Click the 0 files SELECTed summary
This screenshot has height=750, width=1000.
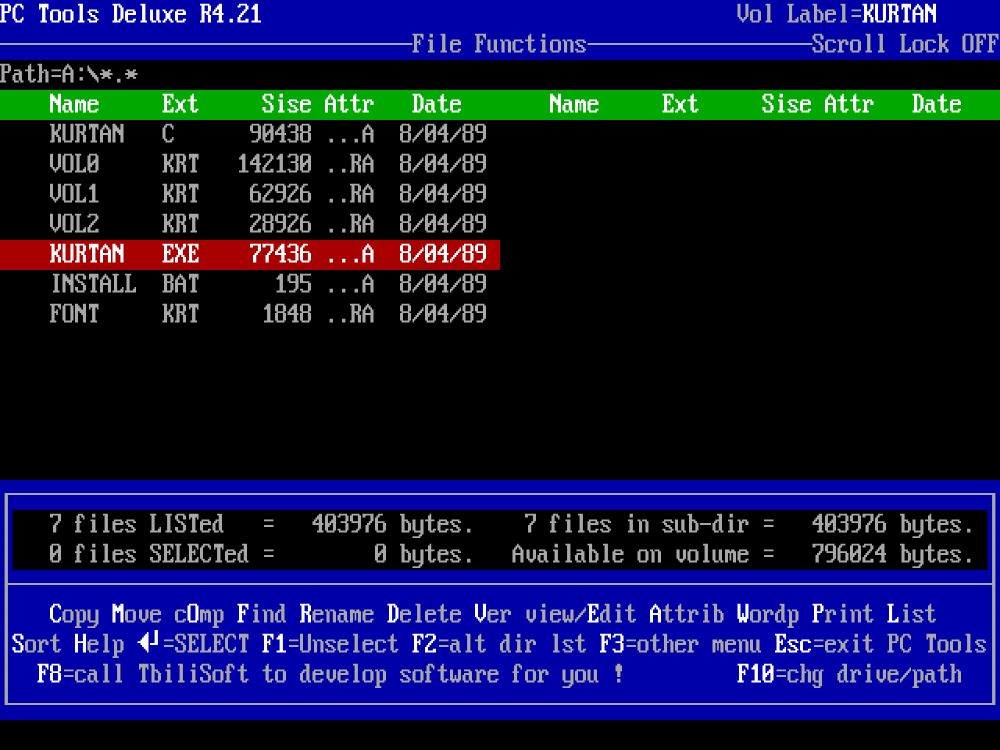(261, 554)
